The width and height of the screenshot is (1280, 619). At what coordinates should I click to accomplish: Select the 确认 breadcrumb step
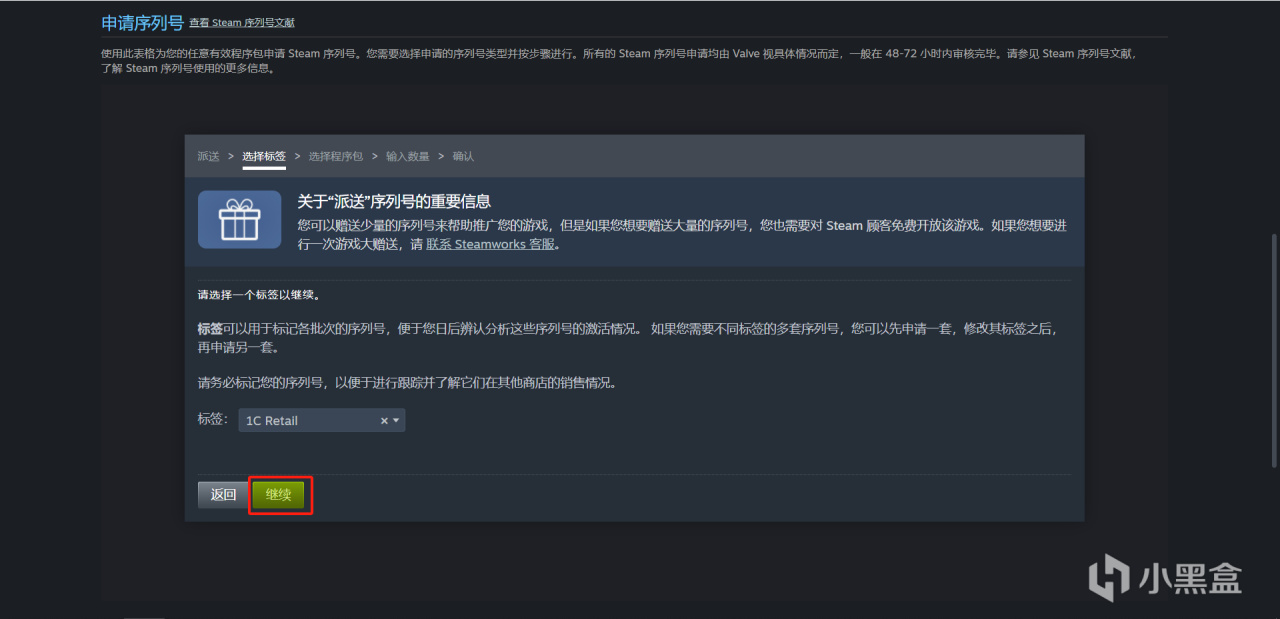coord(463,156)
